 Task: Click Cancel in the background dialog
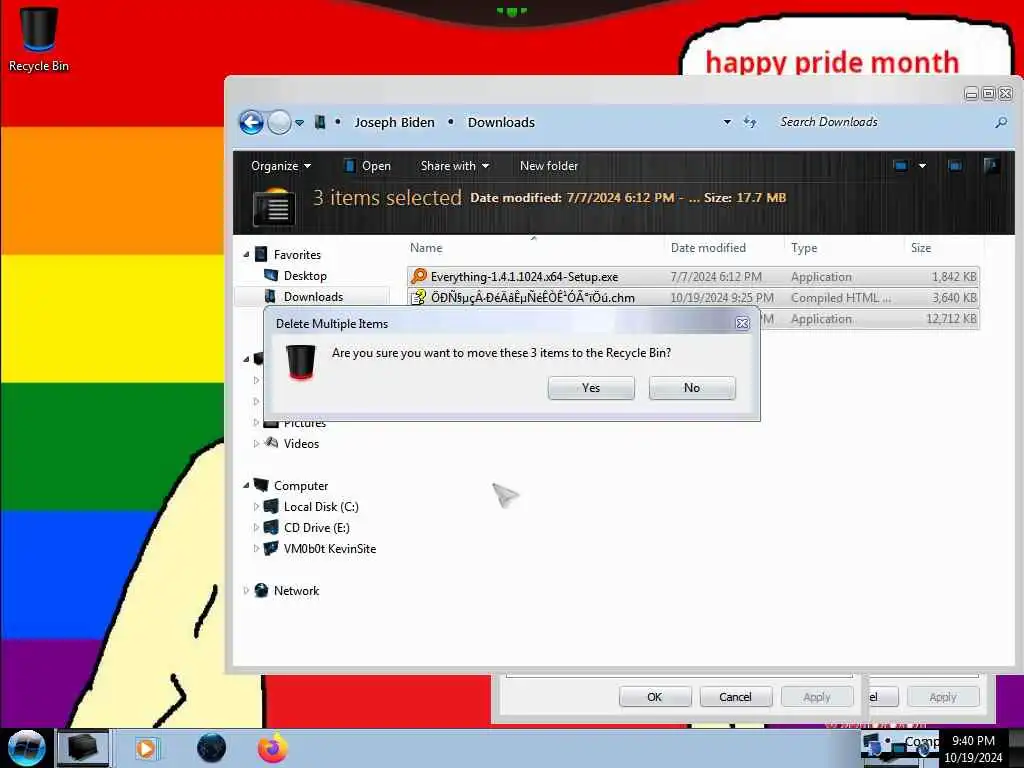(x=735, y=697)
